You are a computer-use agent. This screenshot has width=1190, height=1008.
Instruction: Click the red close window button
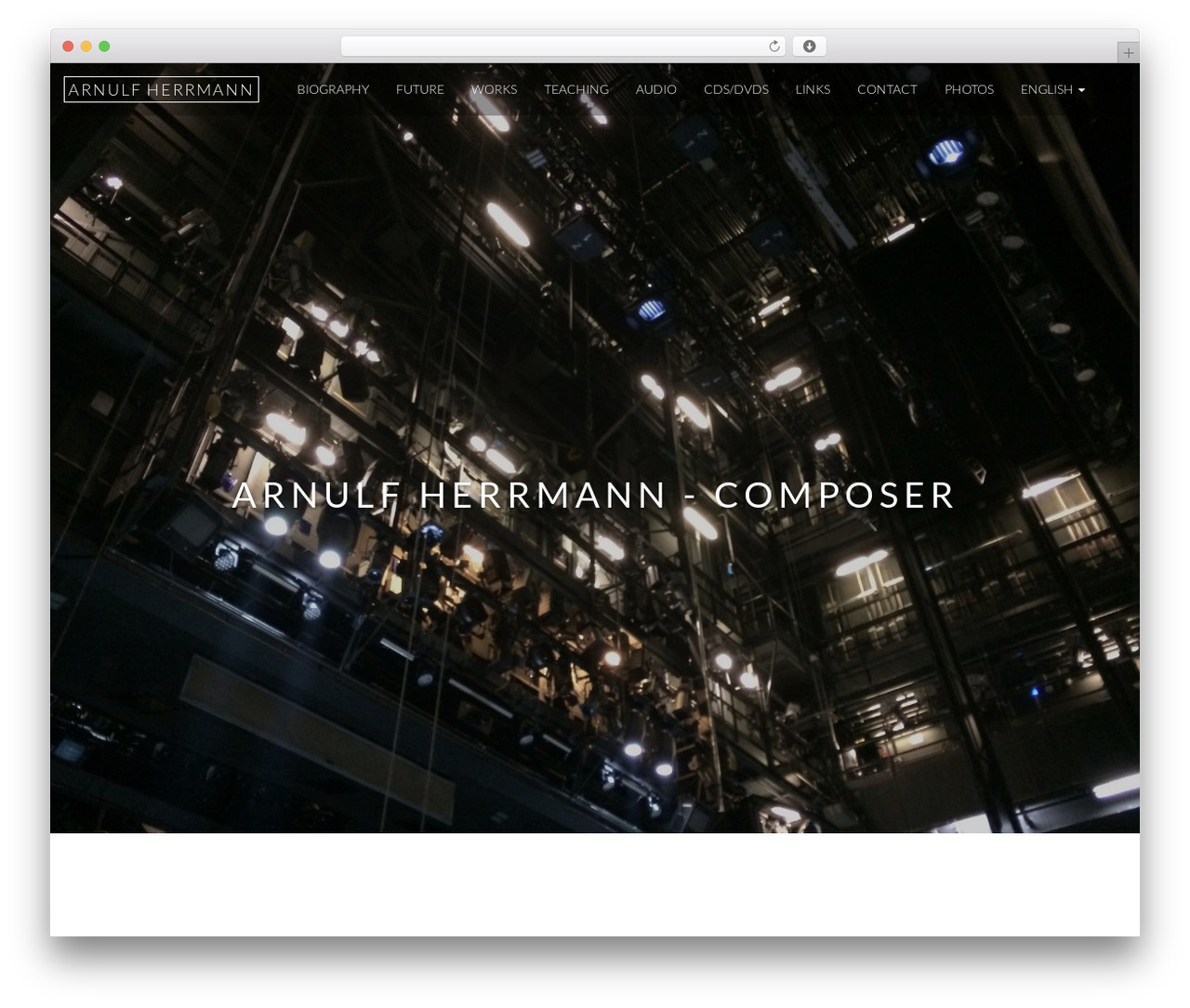(68, 46)
